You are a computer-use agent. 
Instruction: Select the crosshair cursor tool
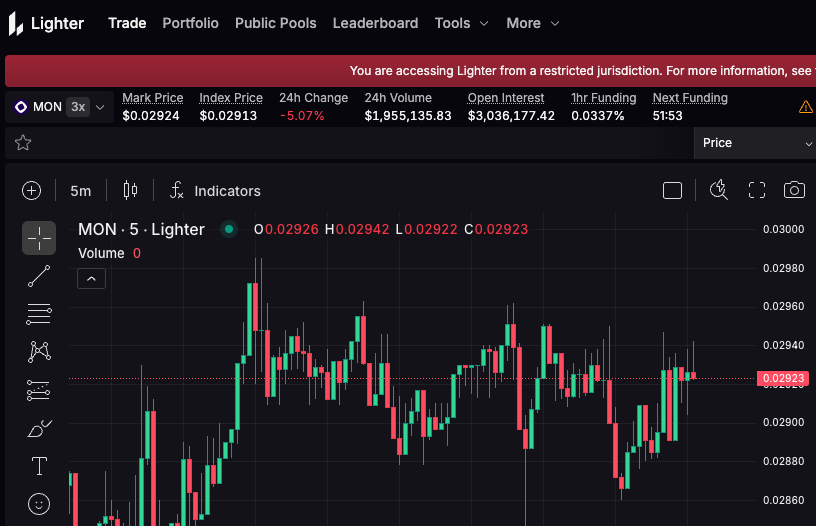[39, 238]
